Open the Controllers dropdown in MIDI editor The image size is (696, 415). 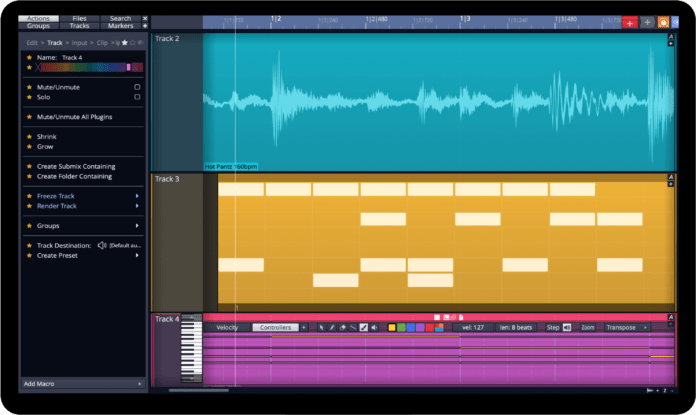(x=276, y=327)
